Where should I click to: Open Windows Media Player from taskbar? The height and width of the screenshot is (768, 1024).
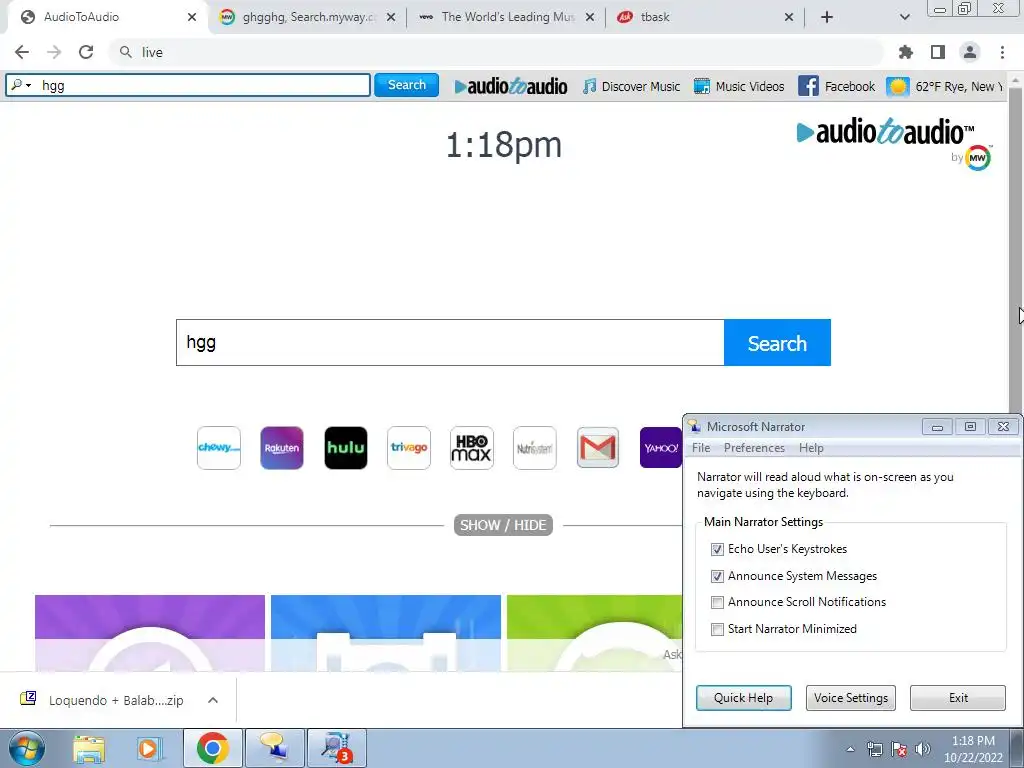tap(148, 748)
